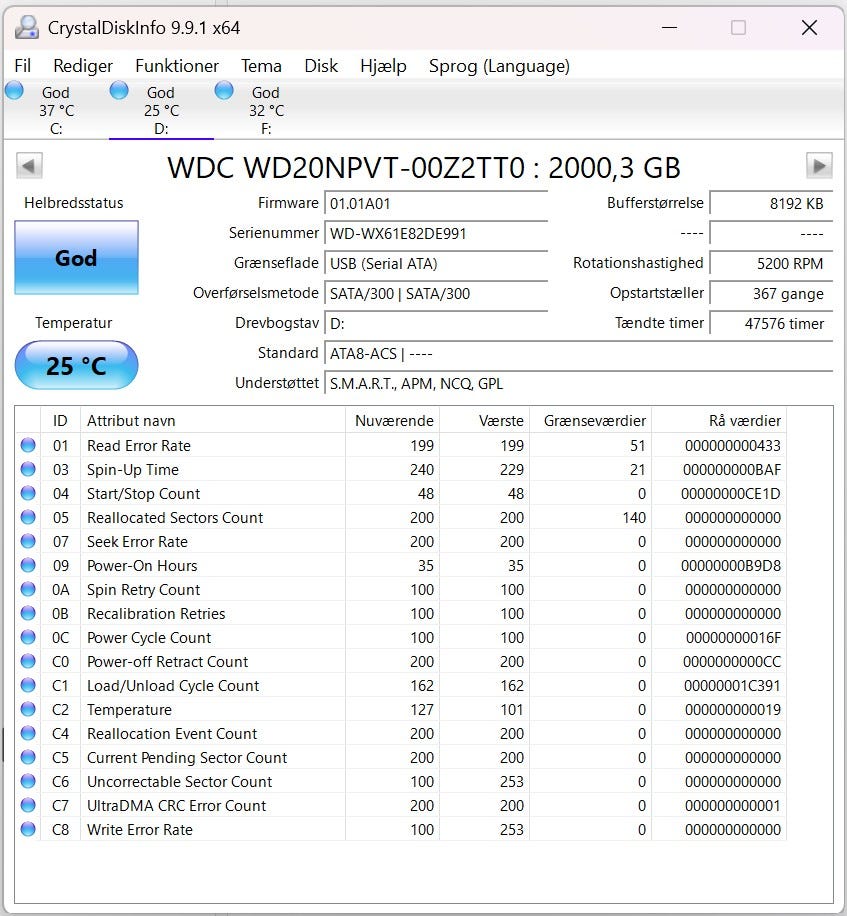
Task: Minimize the CrystalDiskInfo window
Action: pyautogui.click(x=669, y=27)
